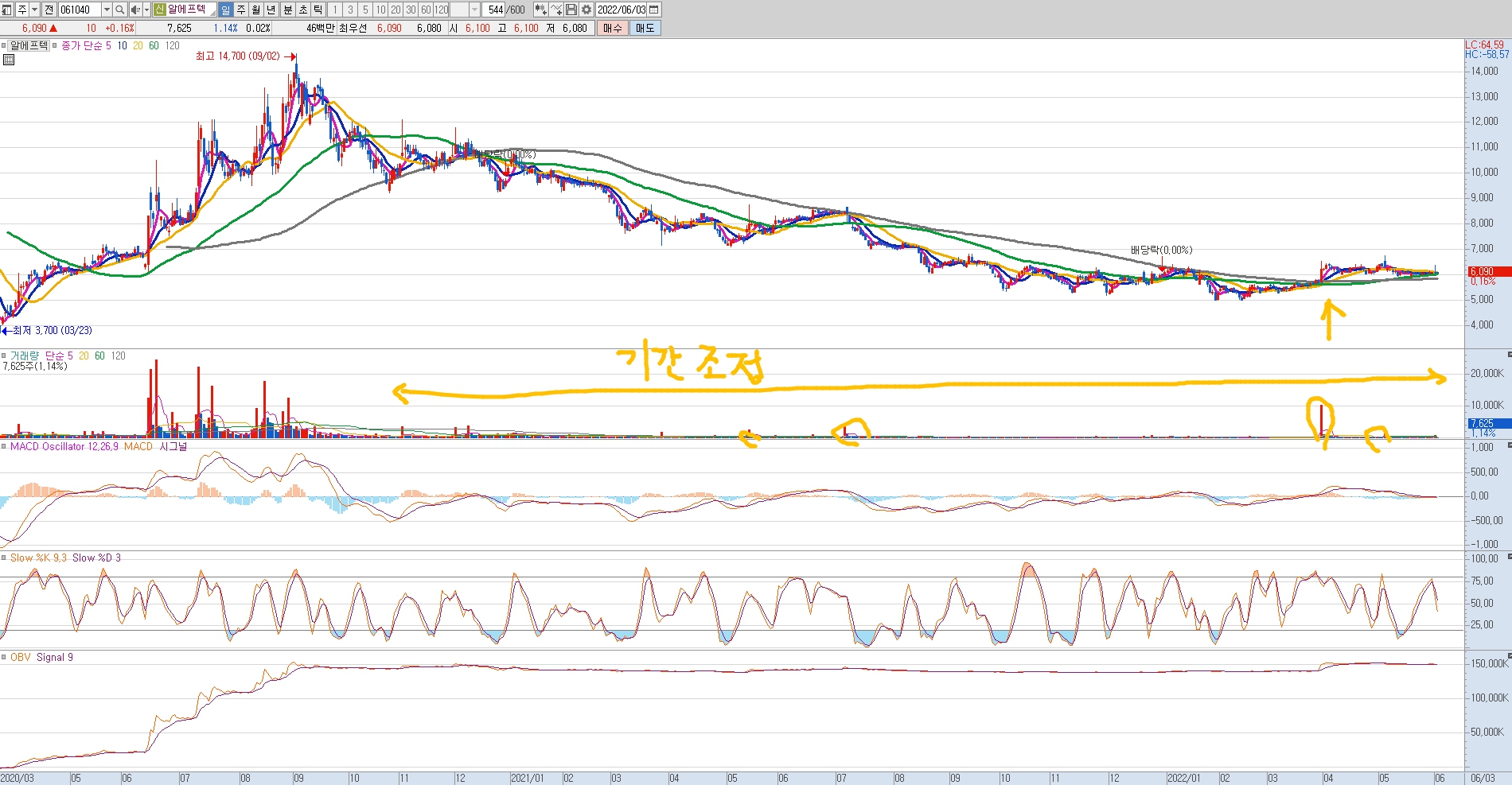The image size is (1512, 785).
Task: Click the red 6,090 price tag on axis
Action: coord(1488,271)
